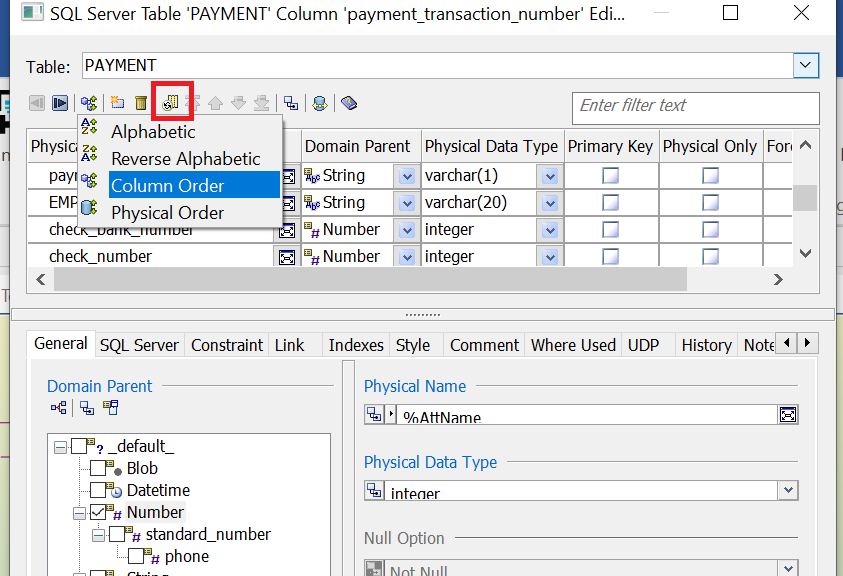
Task: Open the Physical Data Type dropdown
Action: point(788,490)
